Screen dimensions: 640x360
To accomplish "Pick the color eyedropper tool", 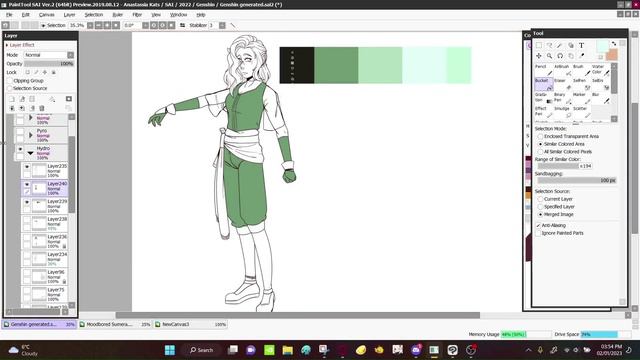I will click(582, 56).
